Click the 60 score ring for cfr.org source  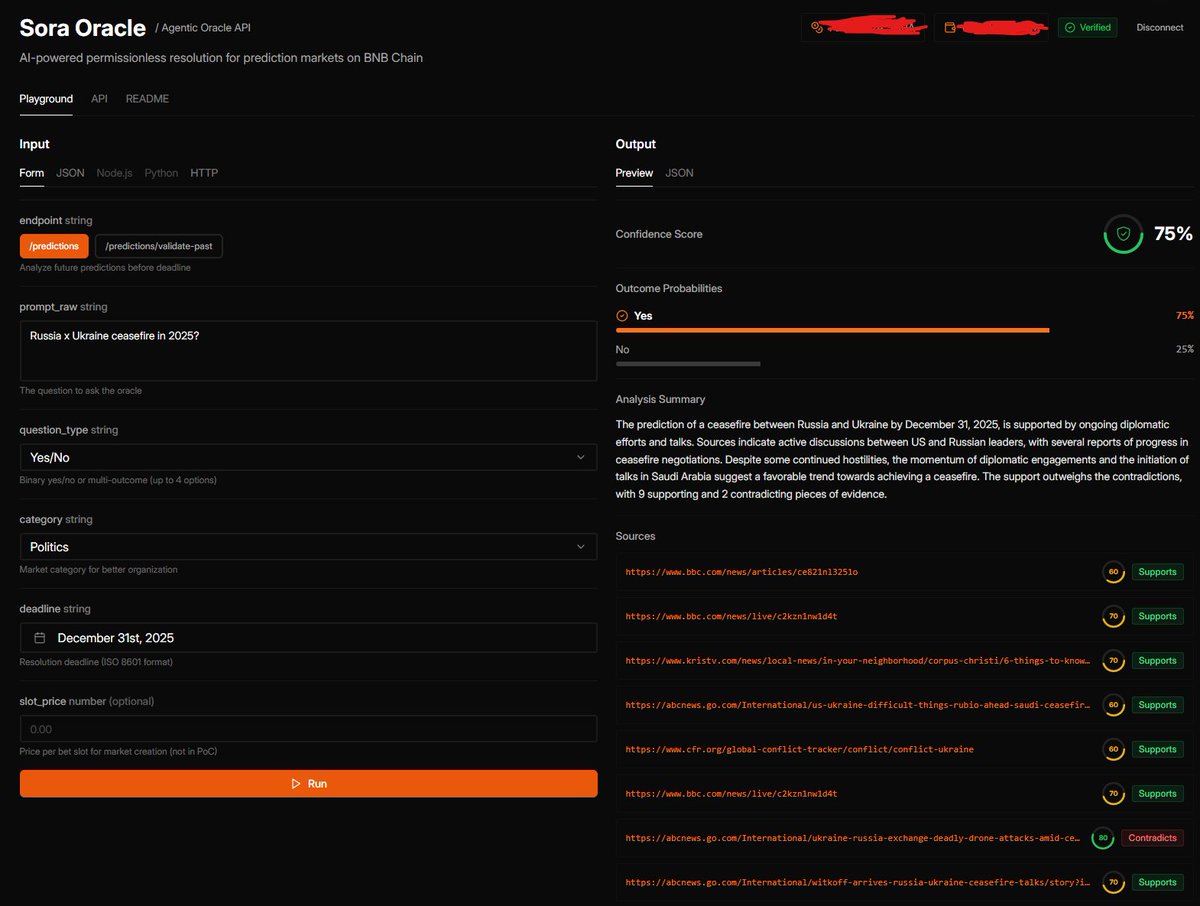(1113, 749)
